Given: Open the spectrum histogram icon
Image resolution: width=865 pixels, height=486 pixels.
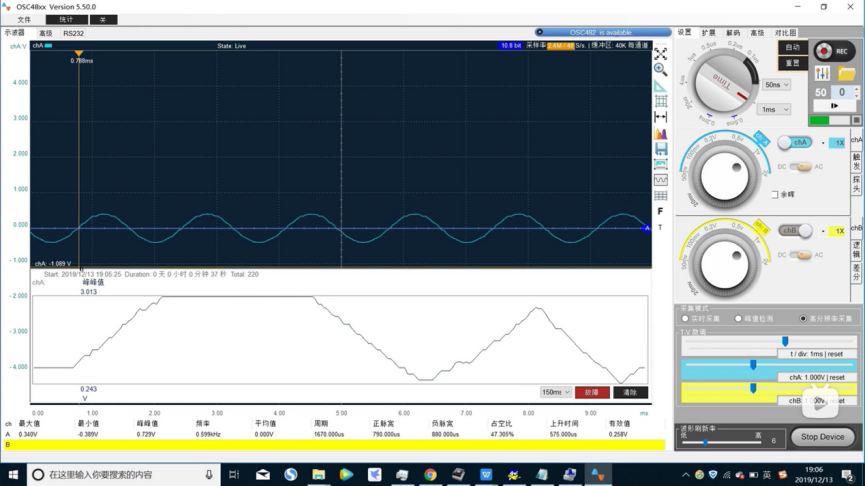Looking at the screenshot, I should coord(660,133).
